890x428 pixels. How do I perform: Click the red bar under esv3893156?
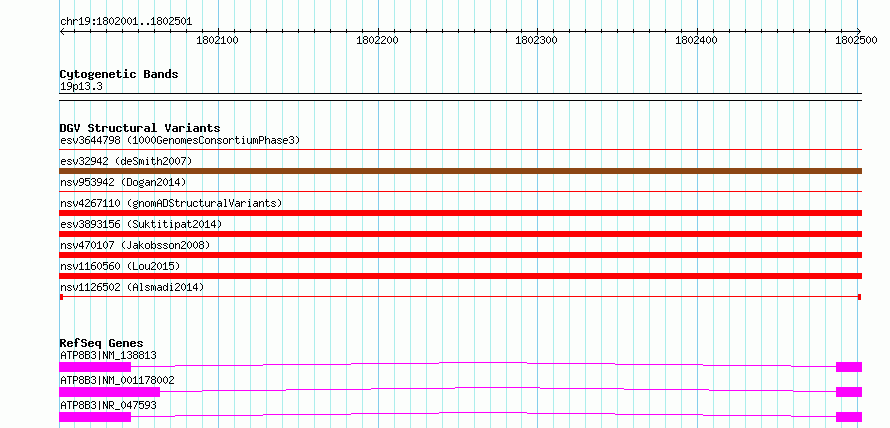[460, 234]
